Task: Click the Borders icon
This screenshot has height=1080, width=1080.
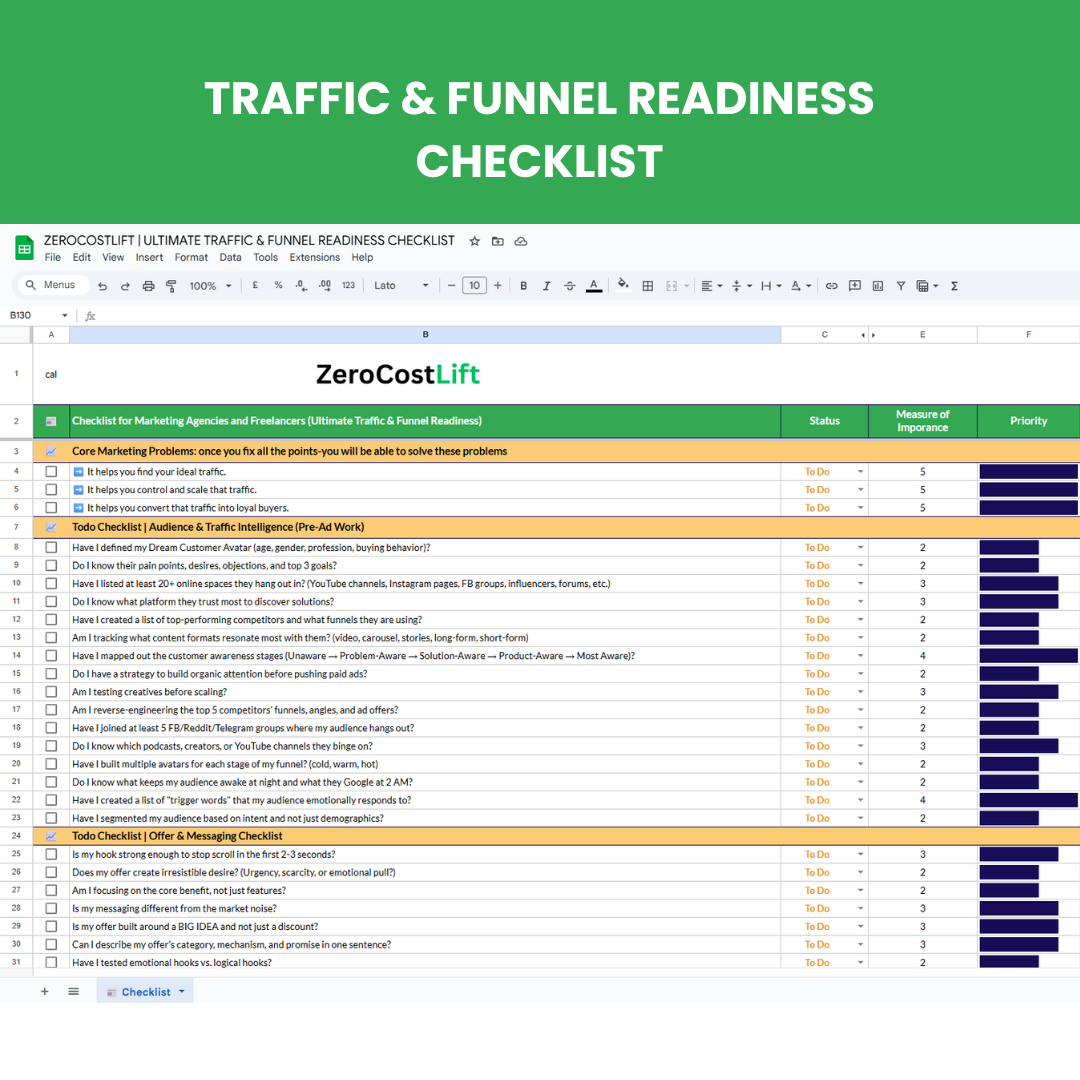Action: click(647, 286)
